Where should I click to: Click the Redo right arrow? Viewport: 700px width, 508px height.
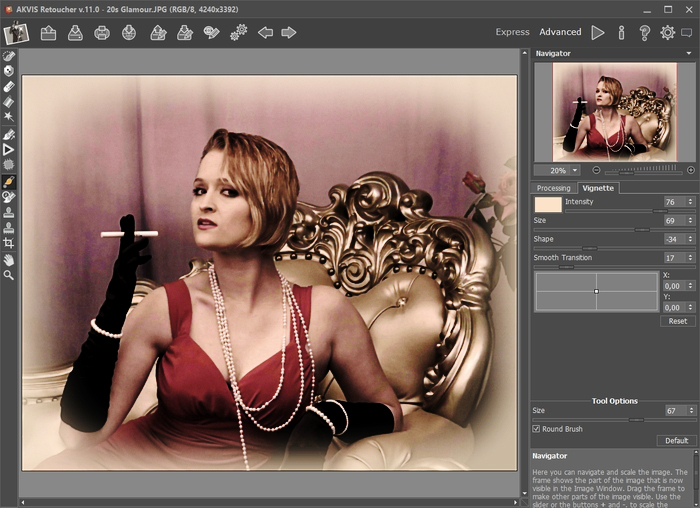[289, 32]
